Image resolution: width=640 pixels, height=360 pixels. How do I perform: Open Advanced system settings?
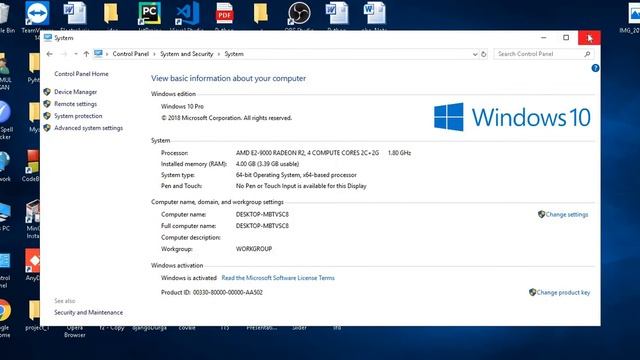point(88,128)
